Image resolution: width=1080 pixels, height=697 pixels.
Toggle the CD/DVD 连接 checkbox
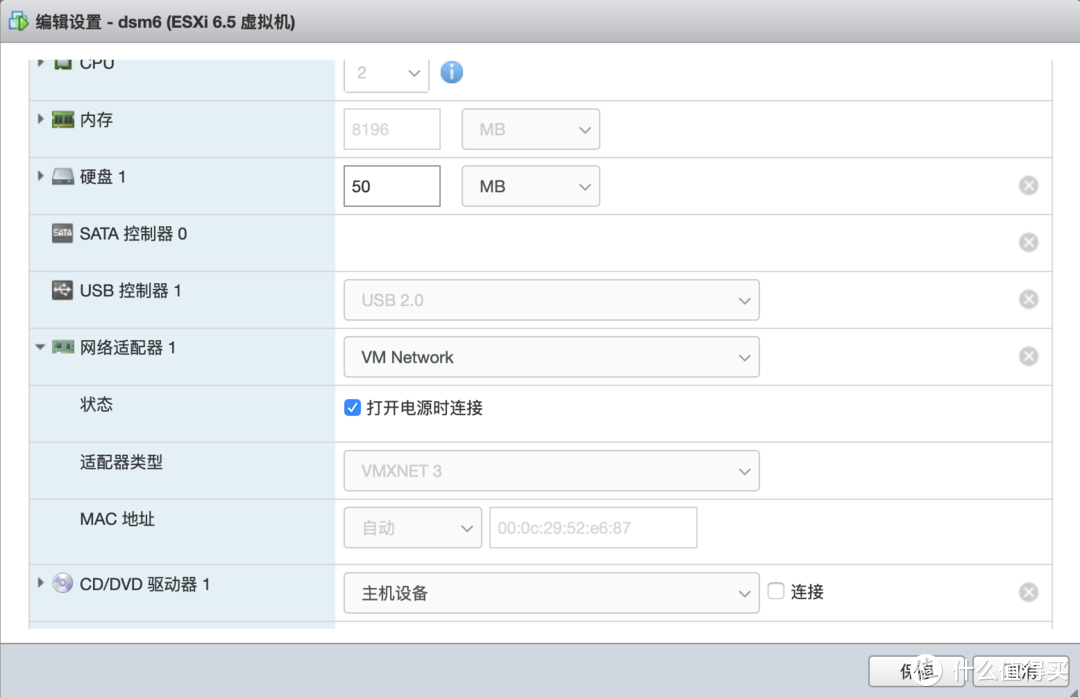[776, 591]
